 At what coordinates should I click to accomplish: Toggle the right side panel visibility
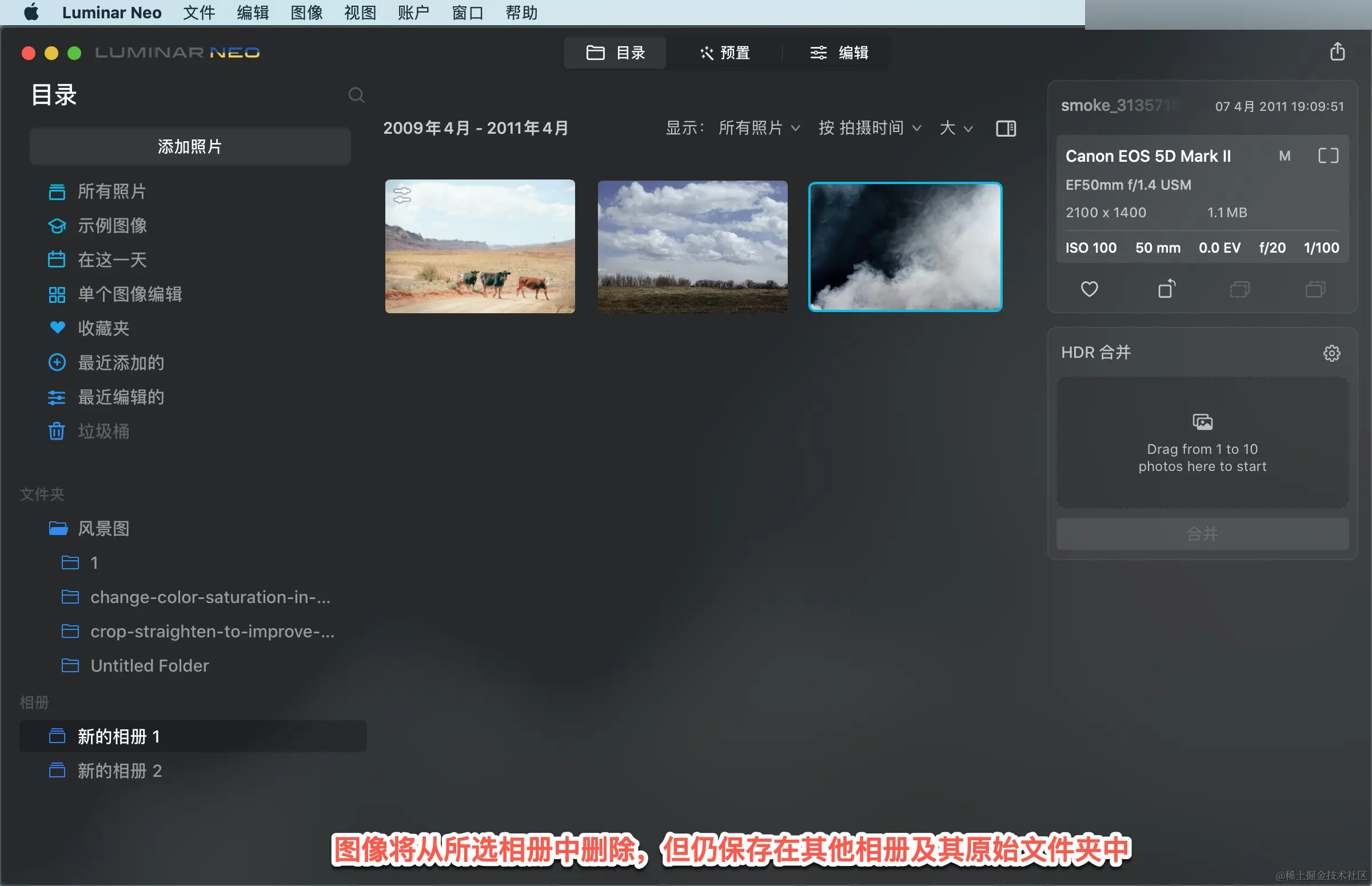click(x=1006, y=128)
